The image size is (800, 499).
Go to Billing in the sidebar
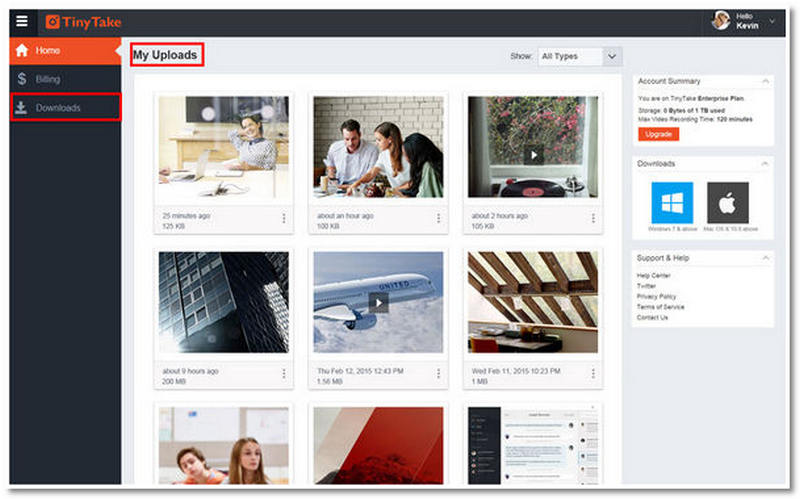48,79
